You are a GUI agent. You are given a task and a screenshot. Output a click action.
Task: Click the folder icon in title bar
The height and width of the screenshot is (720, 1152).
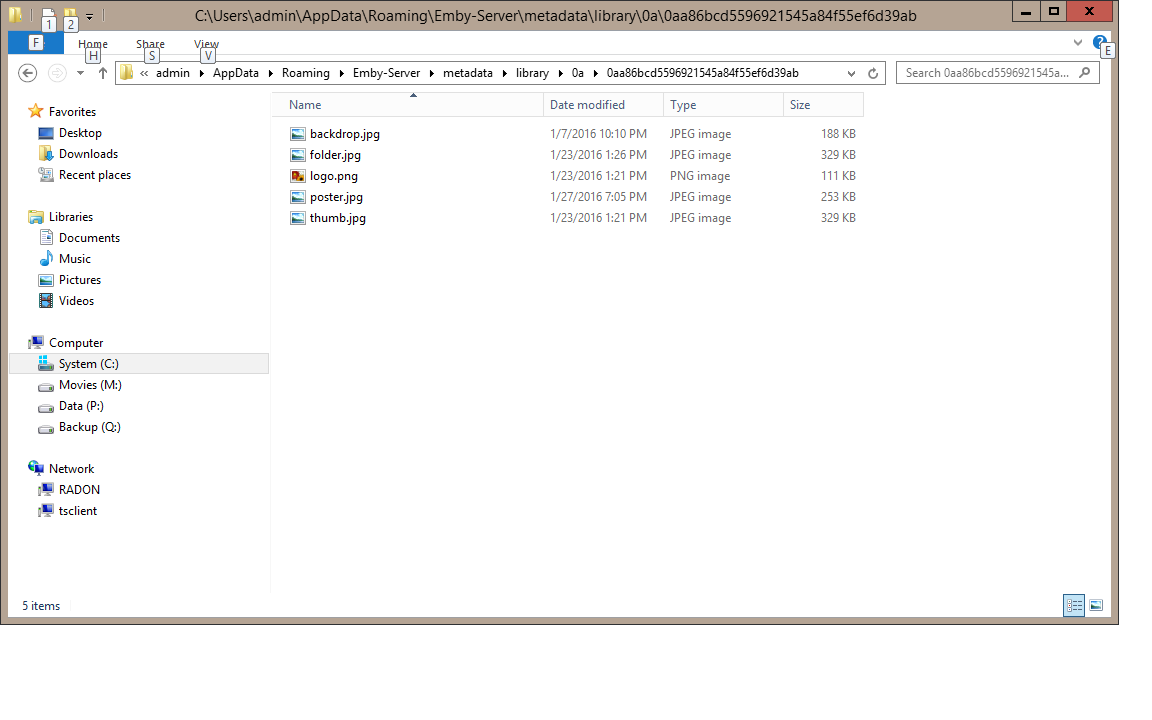click(15, 15)
